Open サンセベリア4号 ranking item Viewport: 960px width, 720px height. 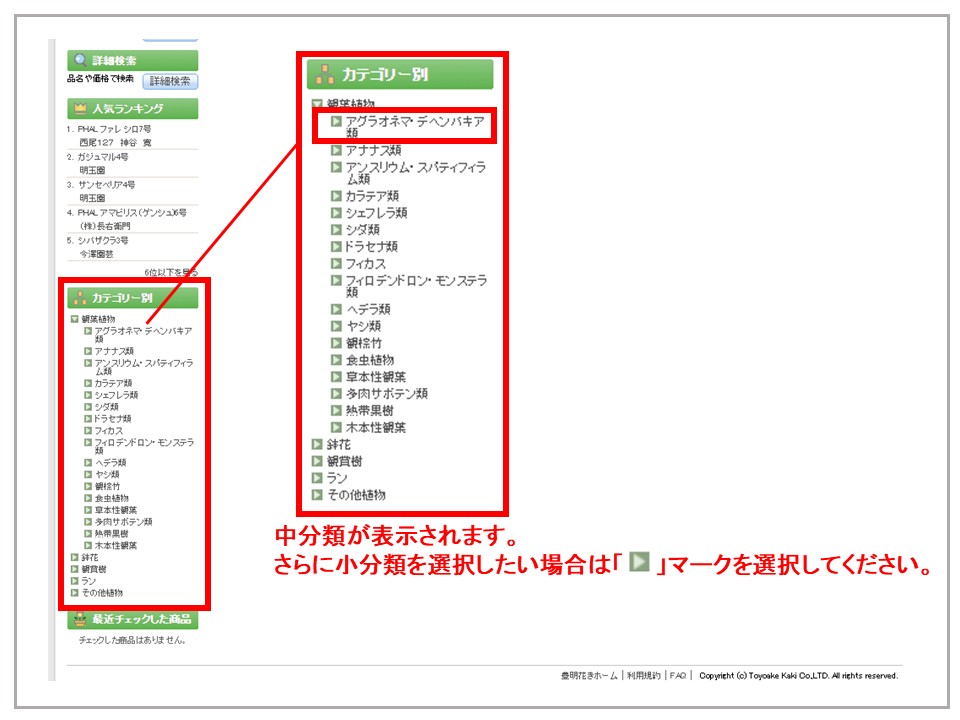(x=106, y=185)
